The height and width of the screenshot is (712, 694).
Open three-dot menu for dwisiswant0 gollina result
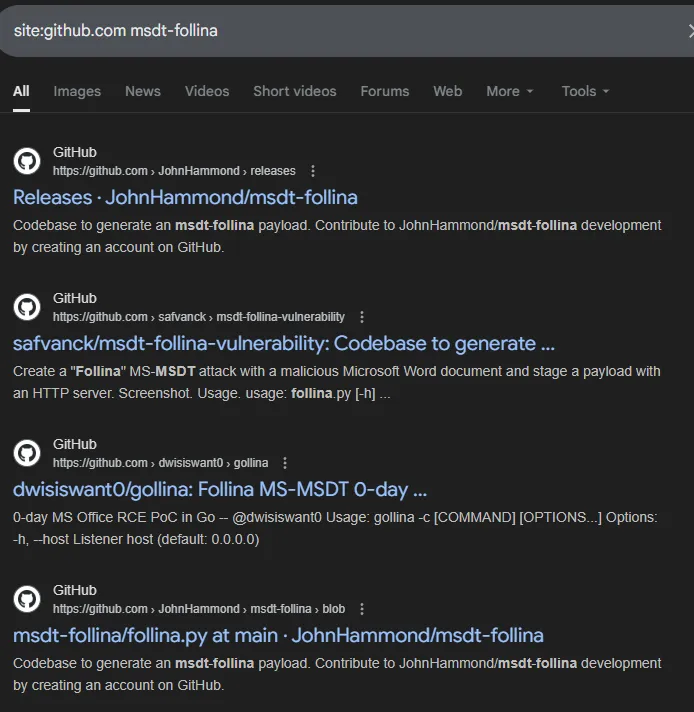(285, 463)
